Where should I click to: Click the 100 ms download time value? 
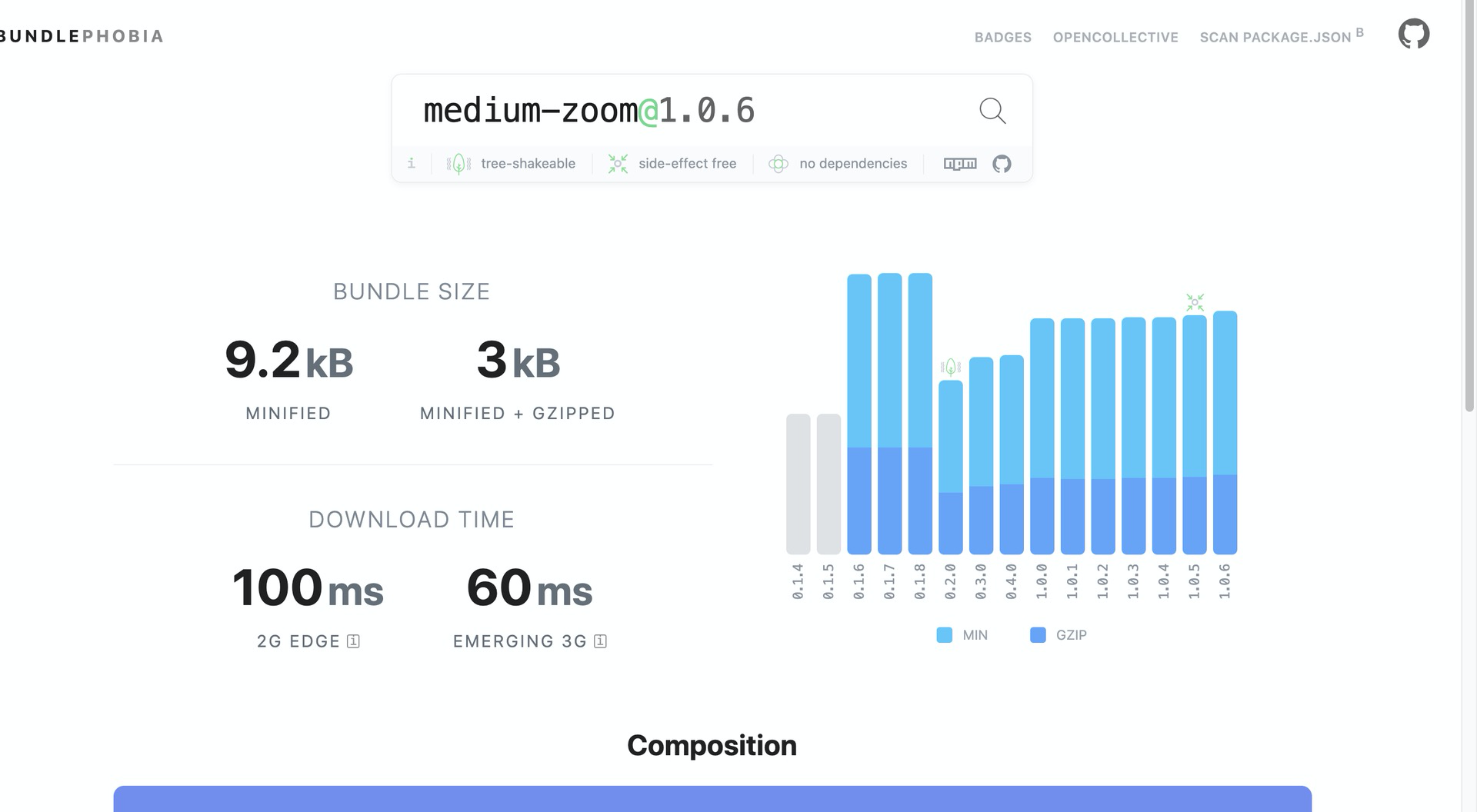pos(308,588)
